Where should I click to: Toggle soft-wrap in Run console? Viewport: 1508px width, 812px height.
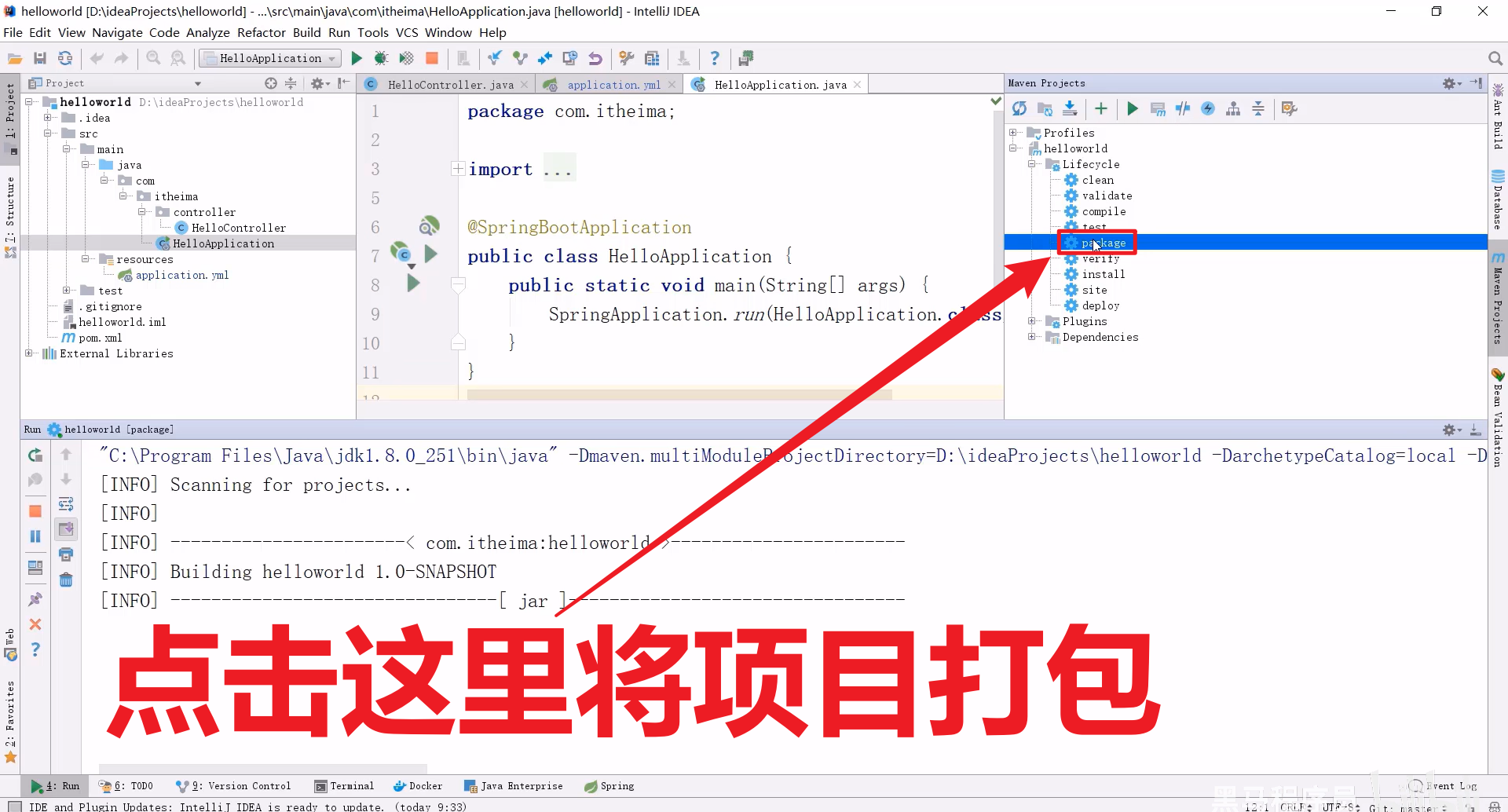tap(66, 504)
